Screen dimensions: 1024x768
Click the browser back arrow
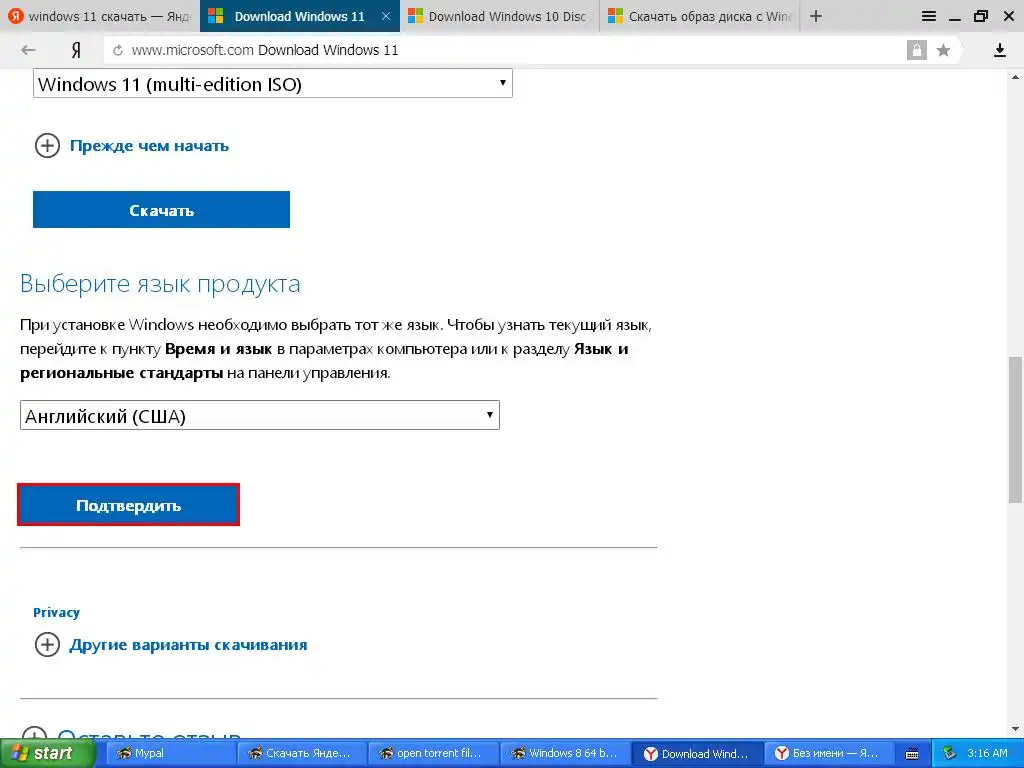click(x=27, y=50)
